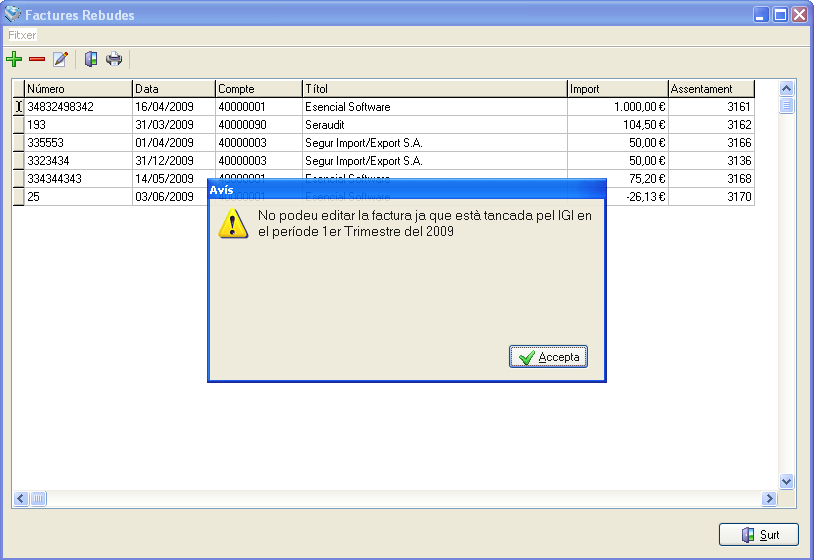Click the entry number 3170 cell
This screenshot has height=560, width=814.
711,197
